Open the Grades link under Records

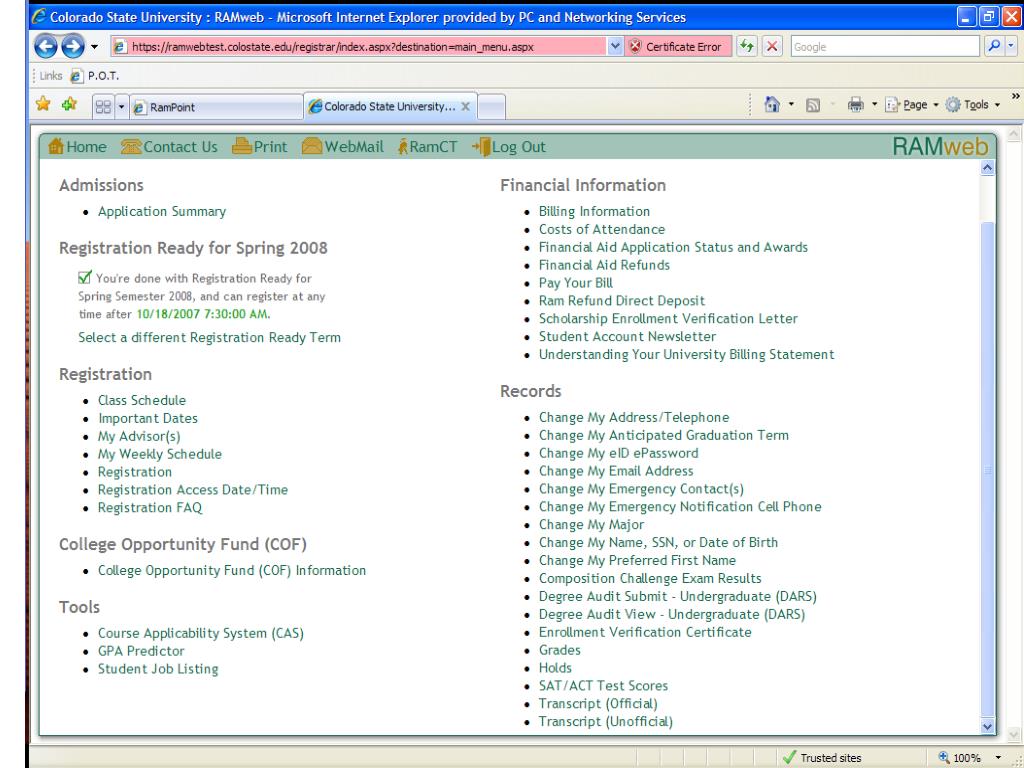(560, 650)
